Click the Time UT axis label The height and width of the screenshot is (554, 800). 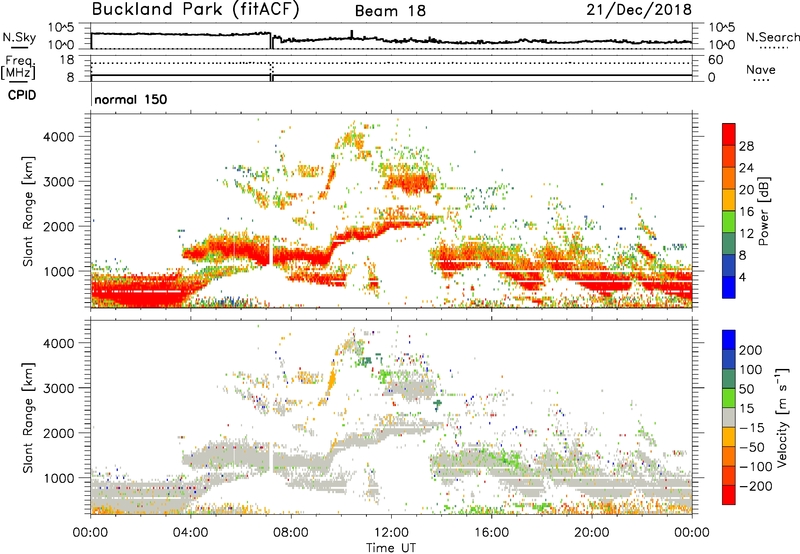click(x=391, y=548)
